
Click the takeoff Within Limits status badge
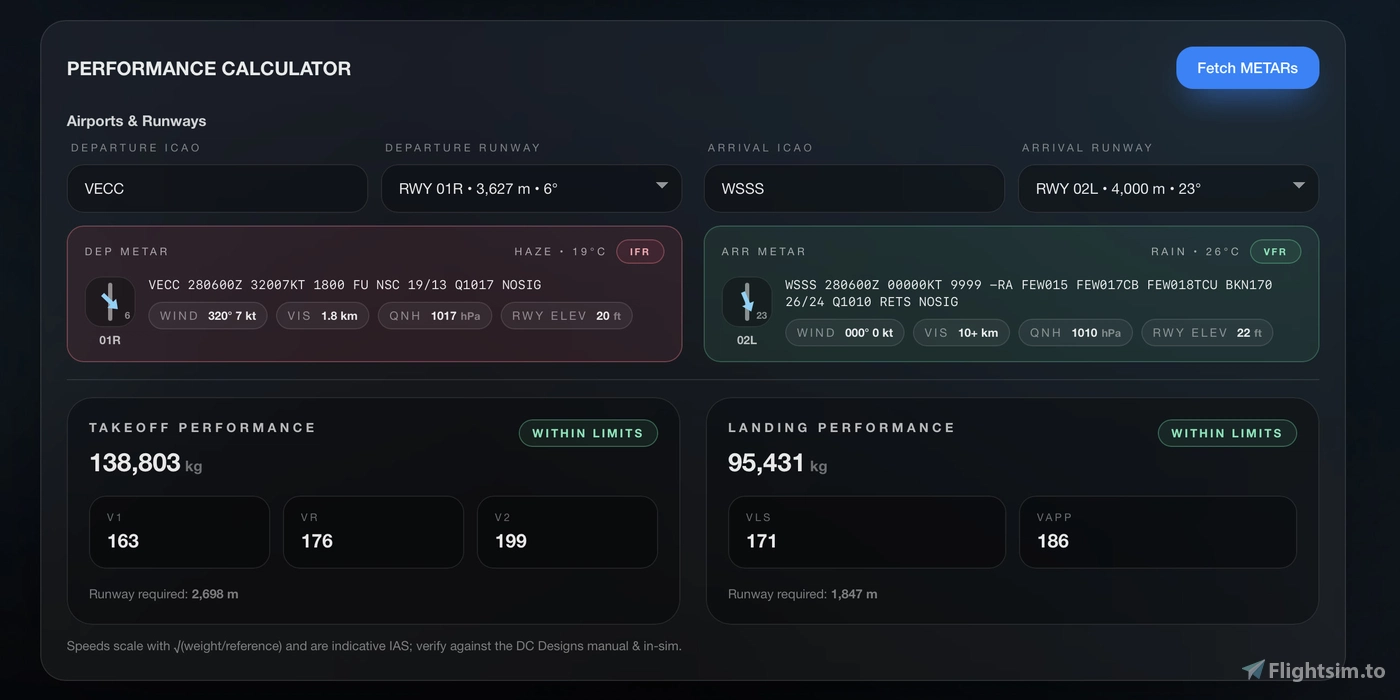tap(588, 433)
